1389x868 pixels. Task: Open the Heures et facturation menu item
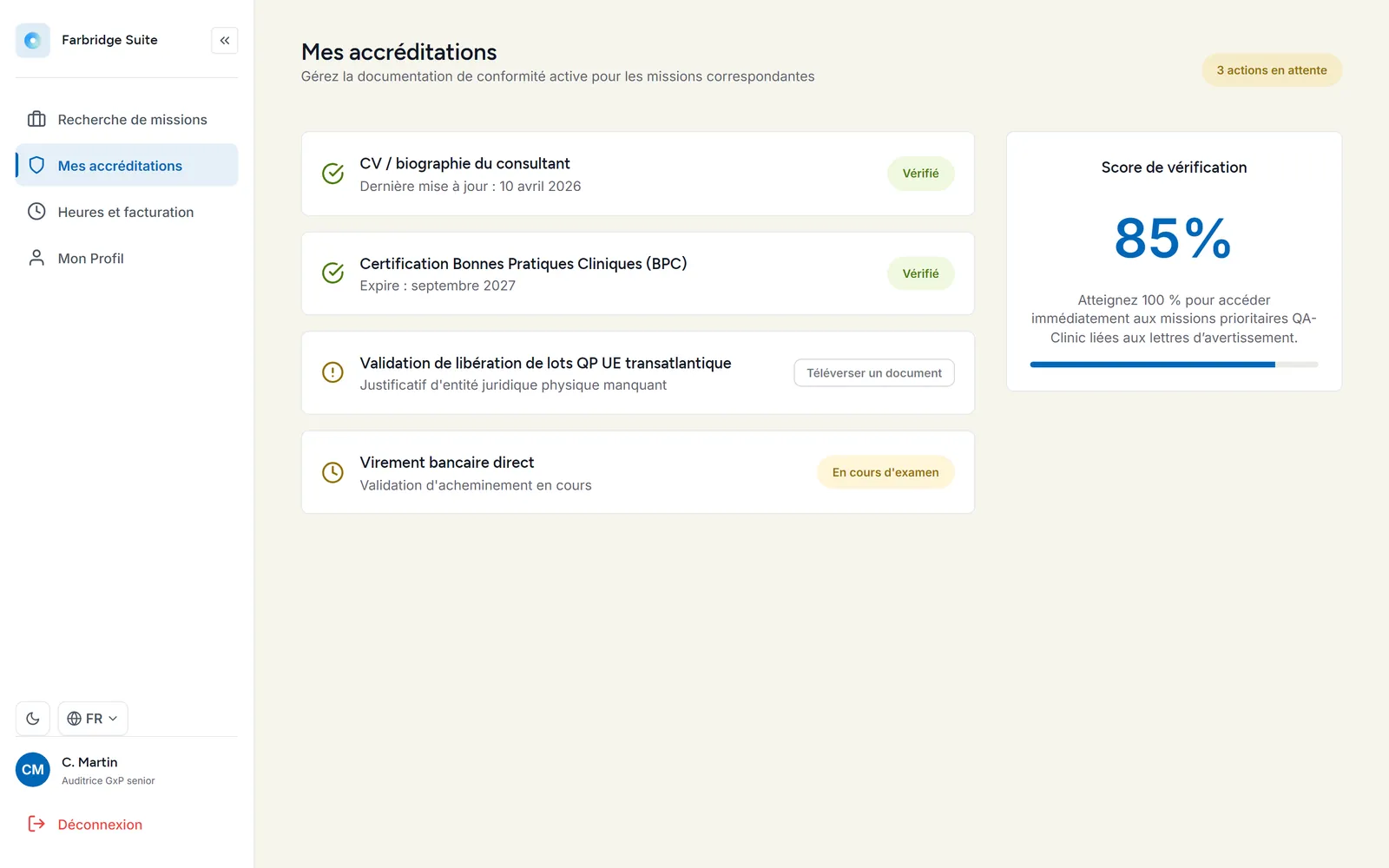tap(127, 212)
